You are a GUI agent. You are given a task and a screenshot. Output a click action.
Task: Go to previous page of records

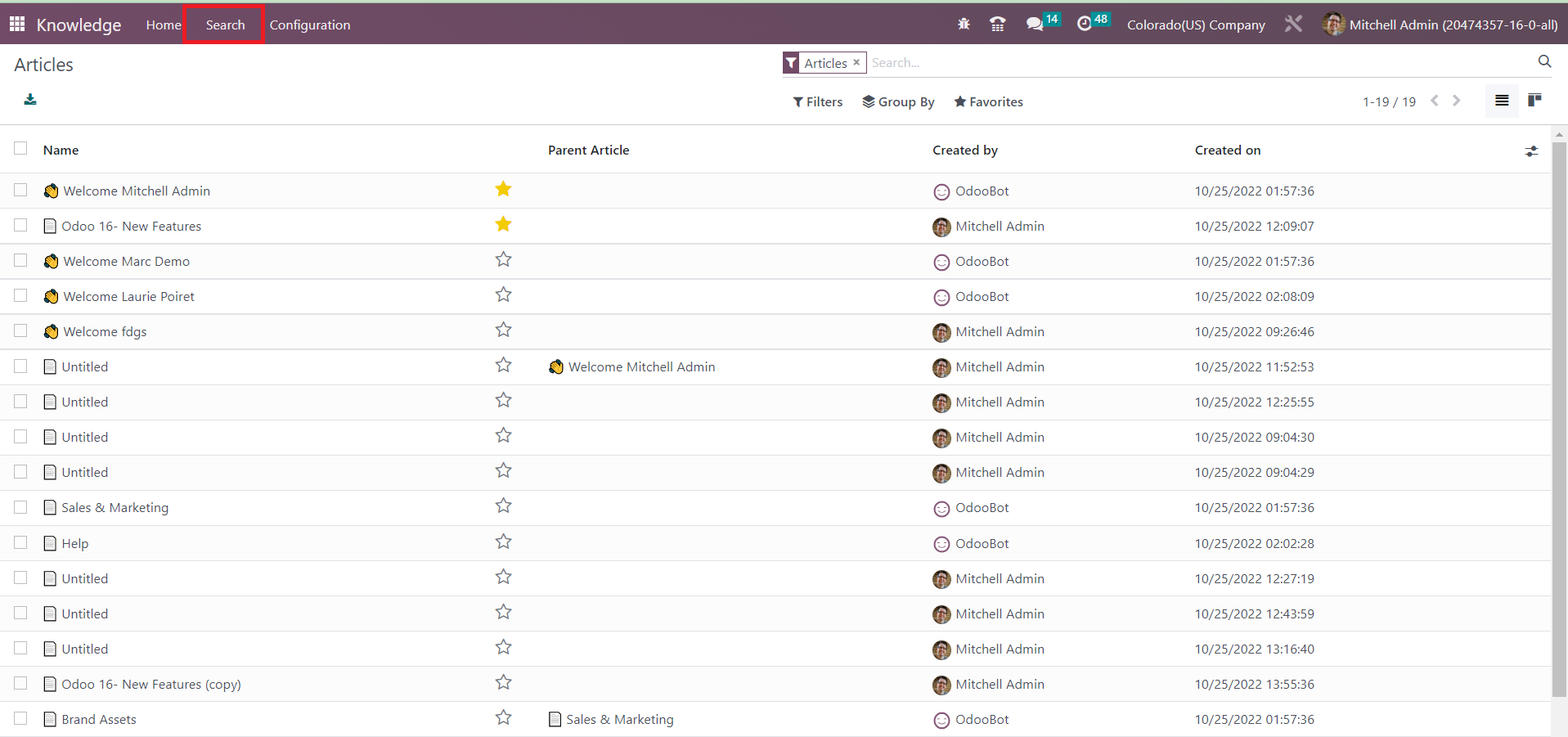[1435, 101]
